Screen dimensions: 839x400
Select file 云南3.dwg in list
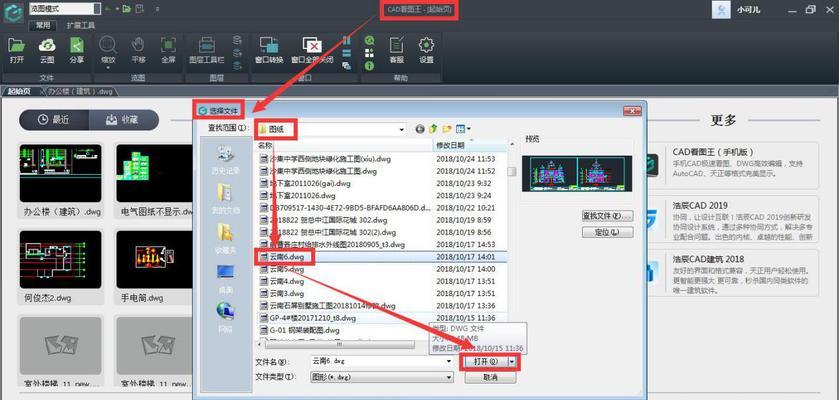pos(381,294)
